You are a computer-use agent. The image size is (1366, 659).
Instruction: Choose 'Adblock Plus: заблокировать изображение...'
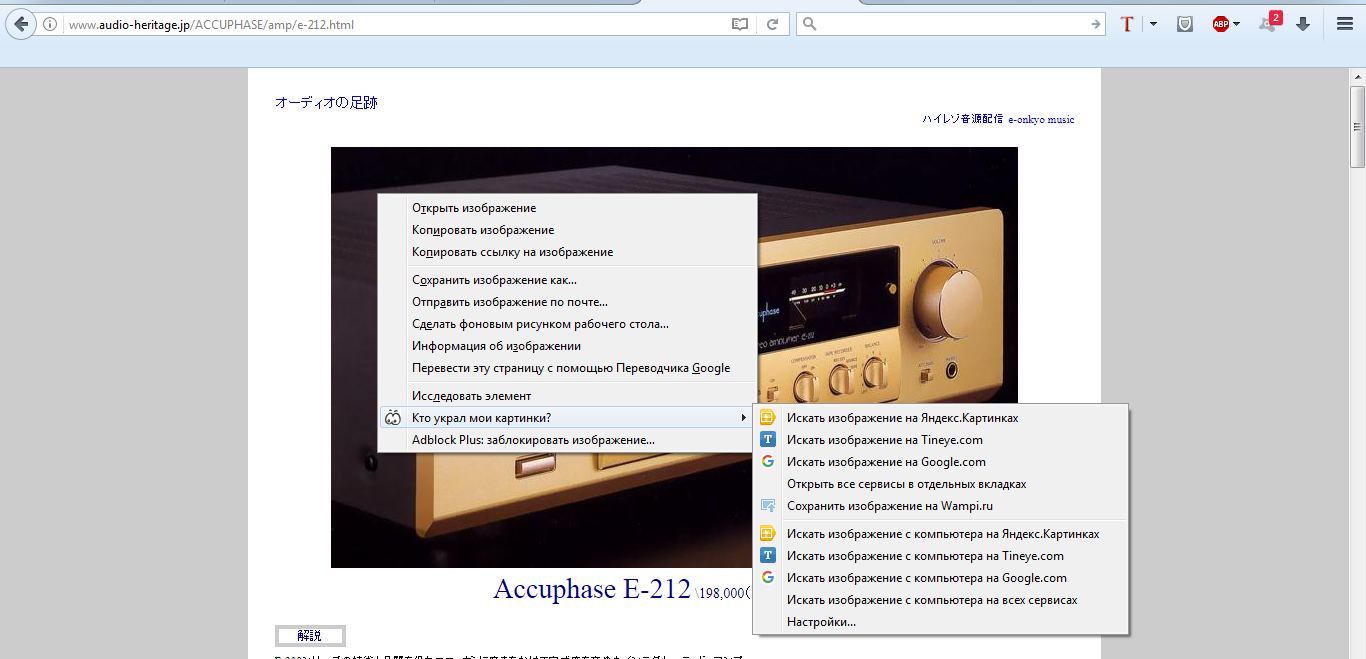coord(568,440)
